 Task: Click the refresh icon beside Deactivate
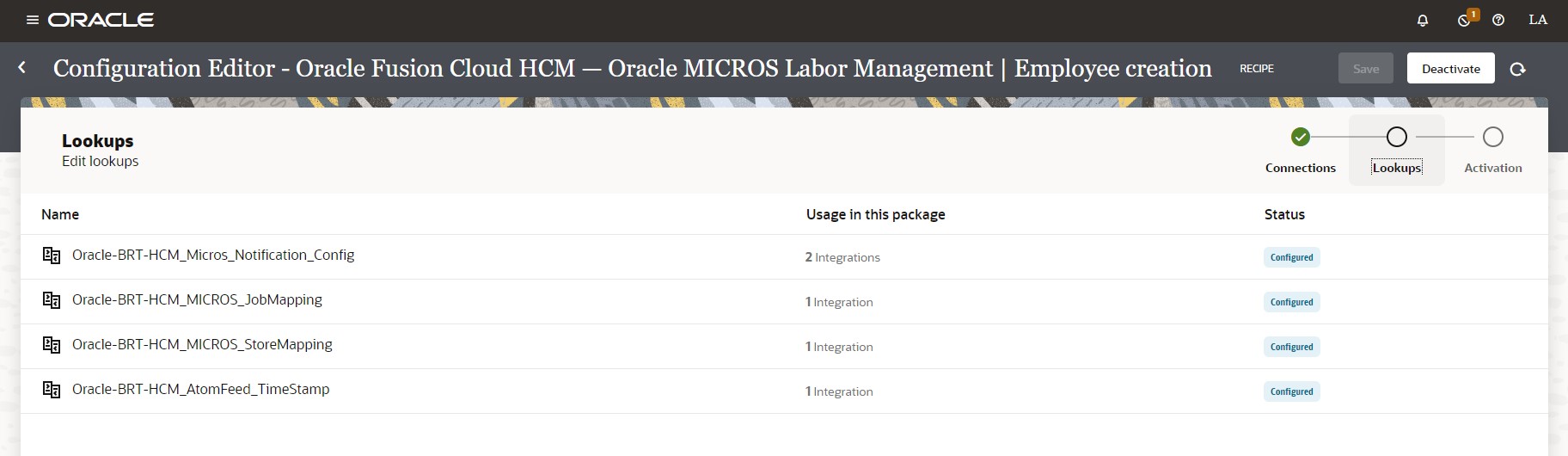(x=1518, y=69)
